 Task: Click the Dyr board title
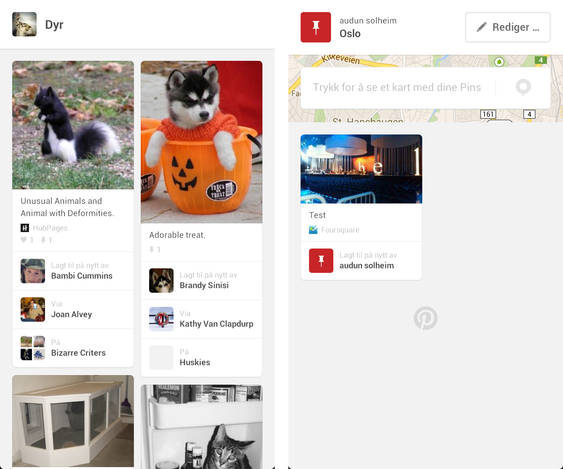click(54, 24)
